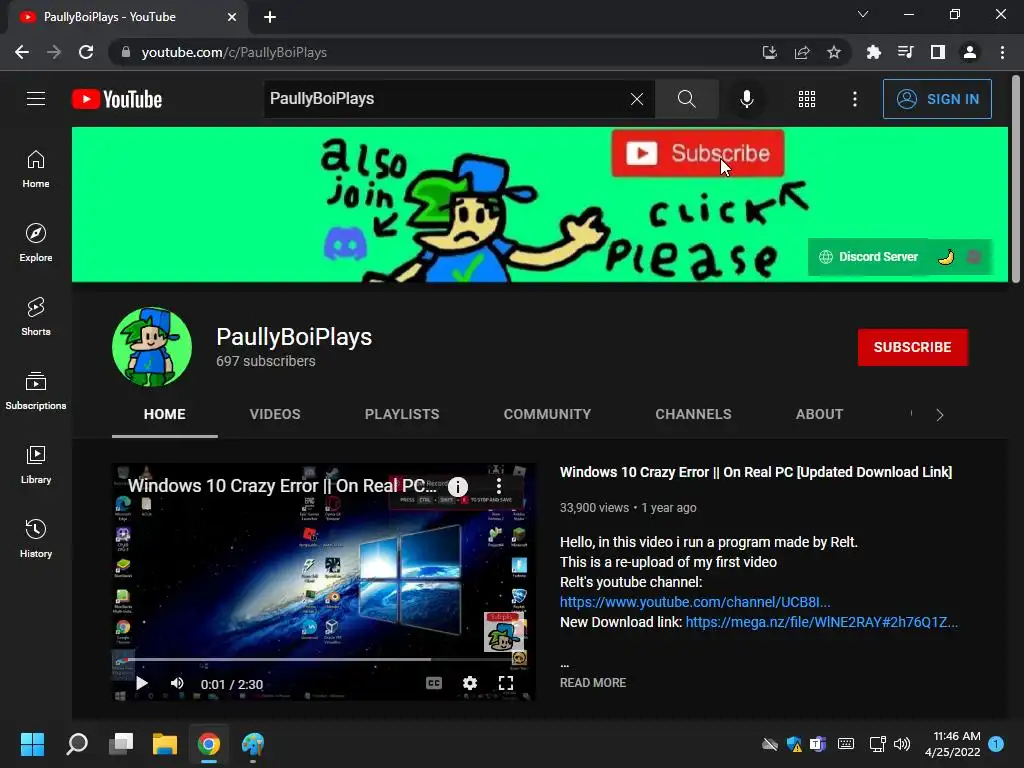Open the Discord Server banner link

[x=869, y=257]
